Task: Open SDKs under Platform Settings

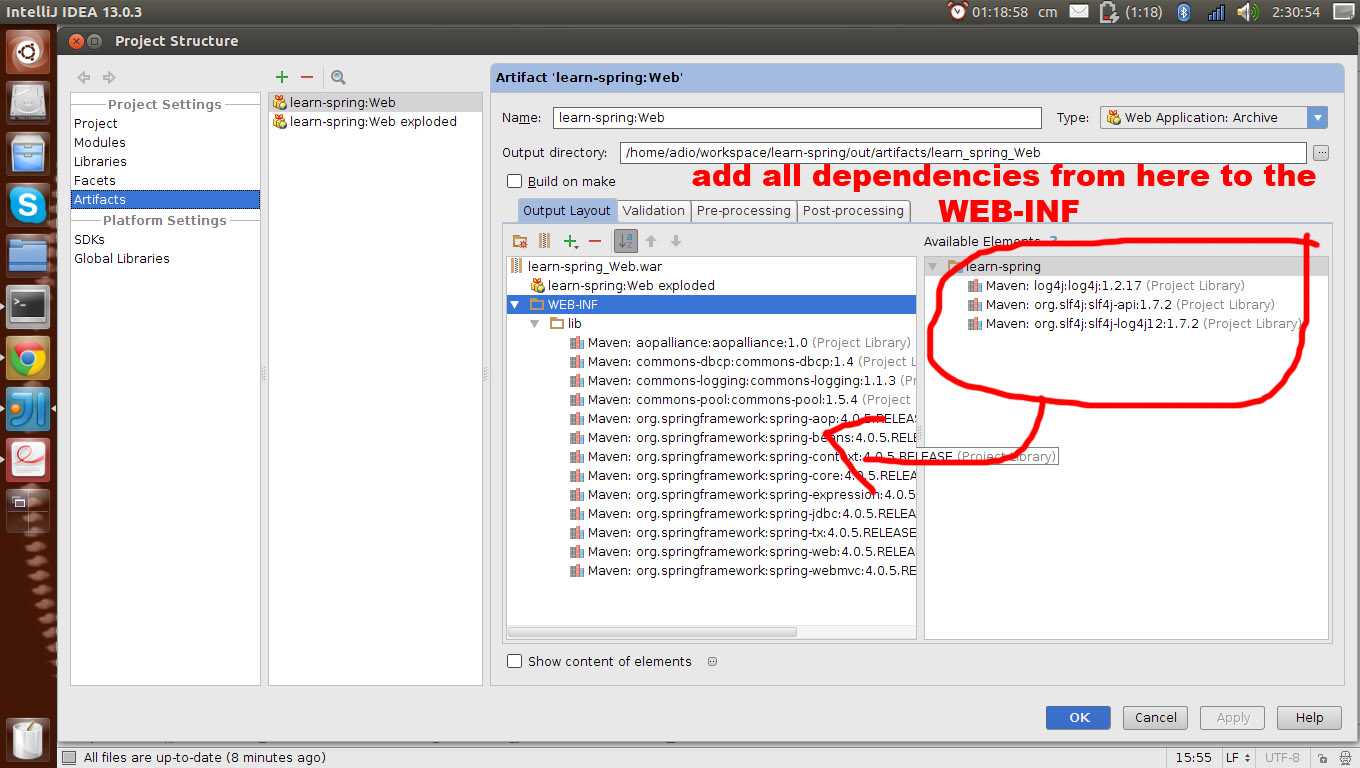Action: click(x=89, y=239)
